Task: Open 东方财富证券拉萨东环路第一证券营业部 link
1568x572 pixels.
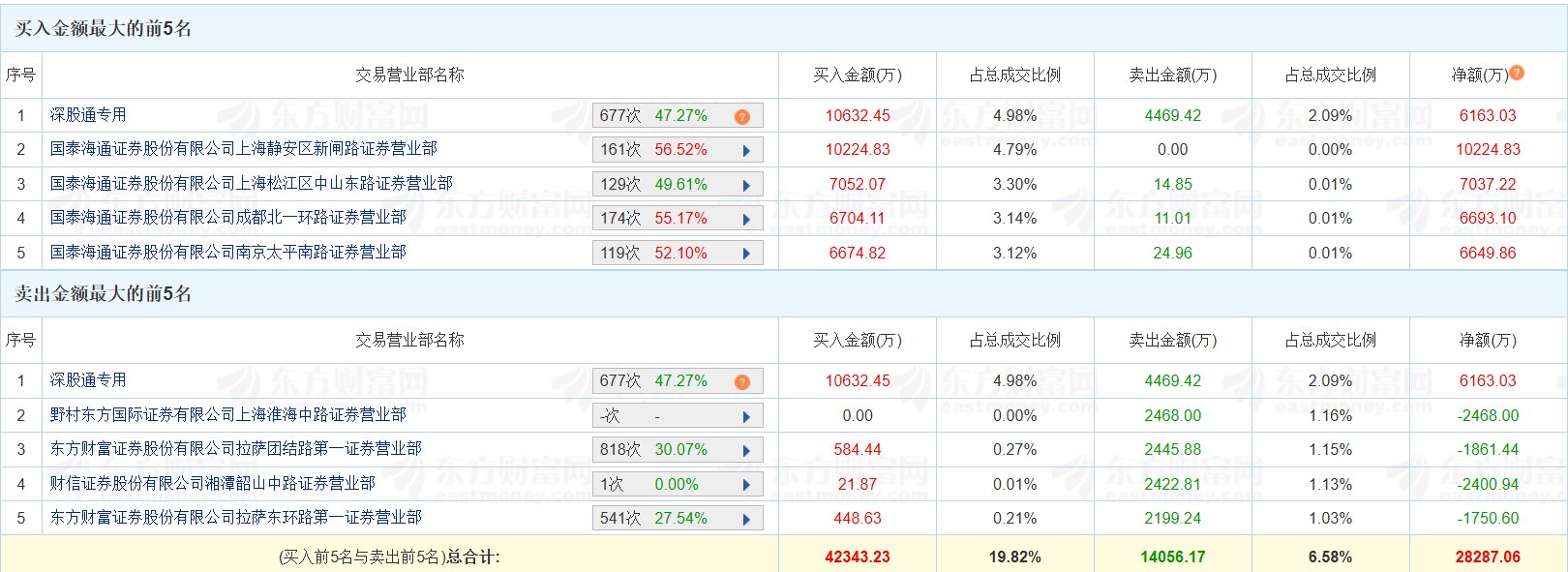Action: tap(236, 518)
